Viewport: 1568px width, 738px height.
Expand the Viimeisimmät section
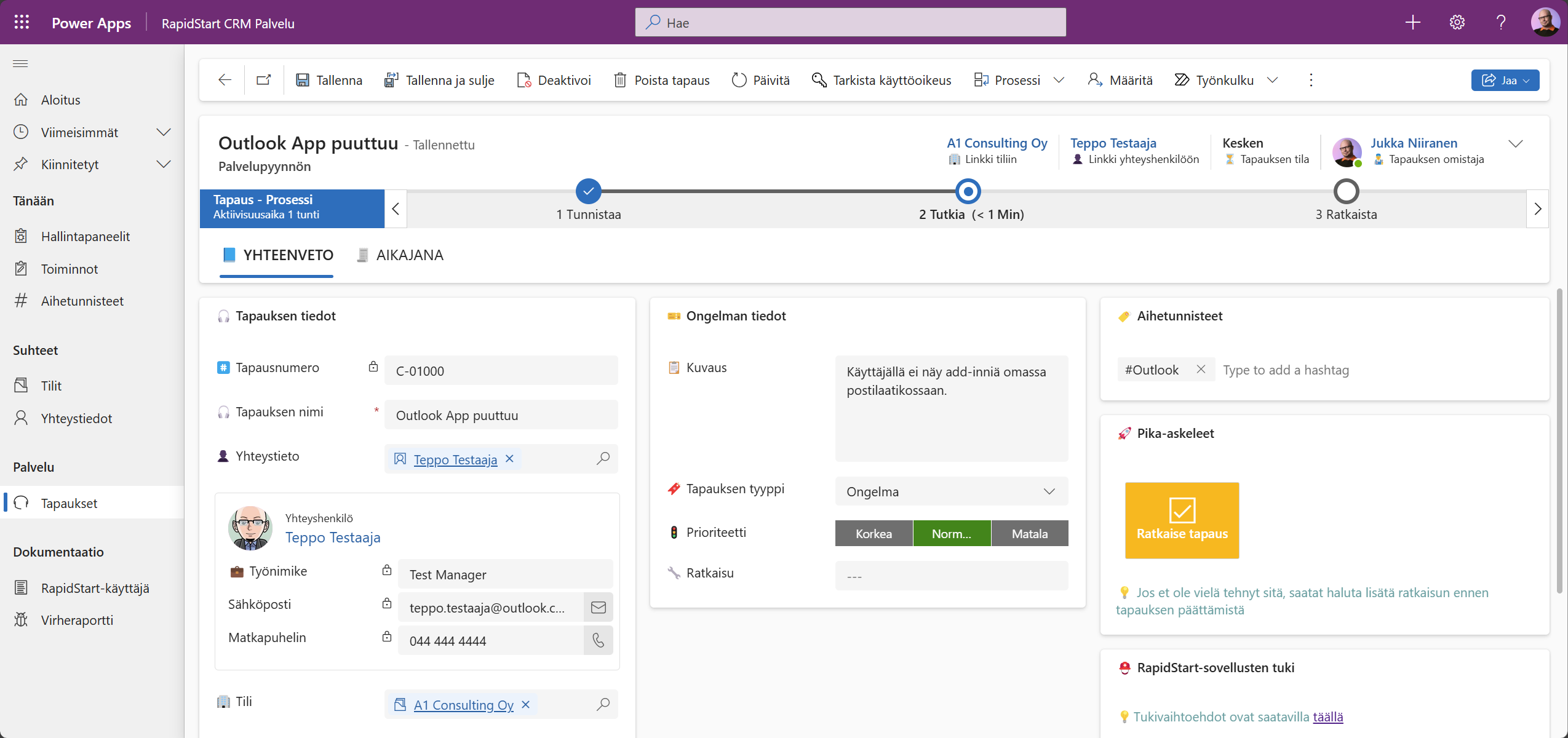pos(162,132)
